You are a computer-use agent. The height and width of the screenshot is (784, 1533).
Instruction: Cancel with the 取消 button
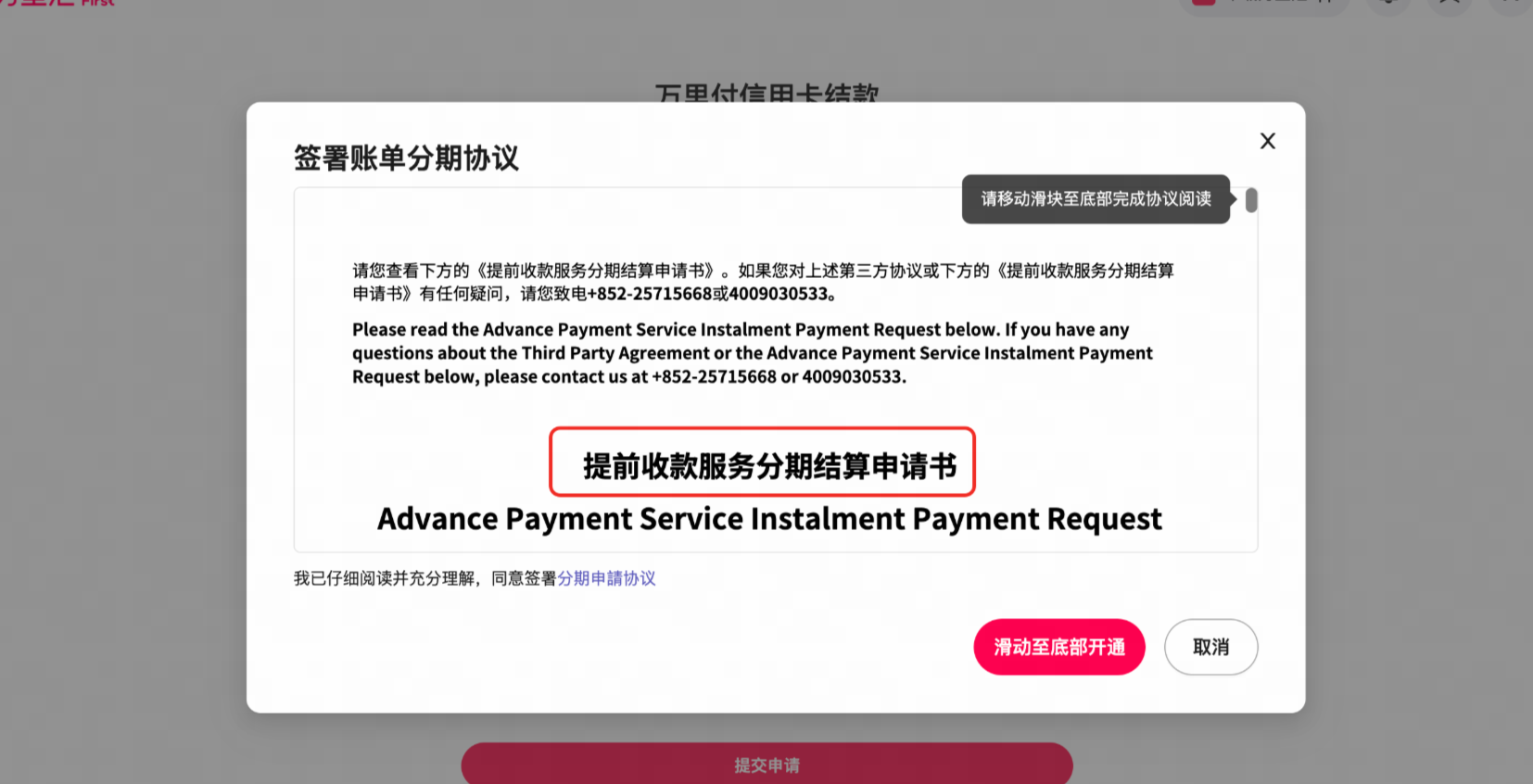1210,647
